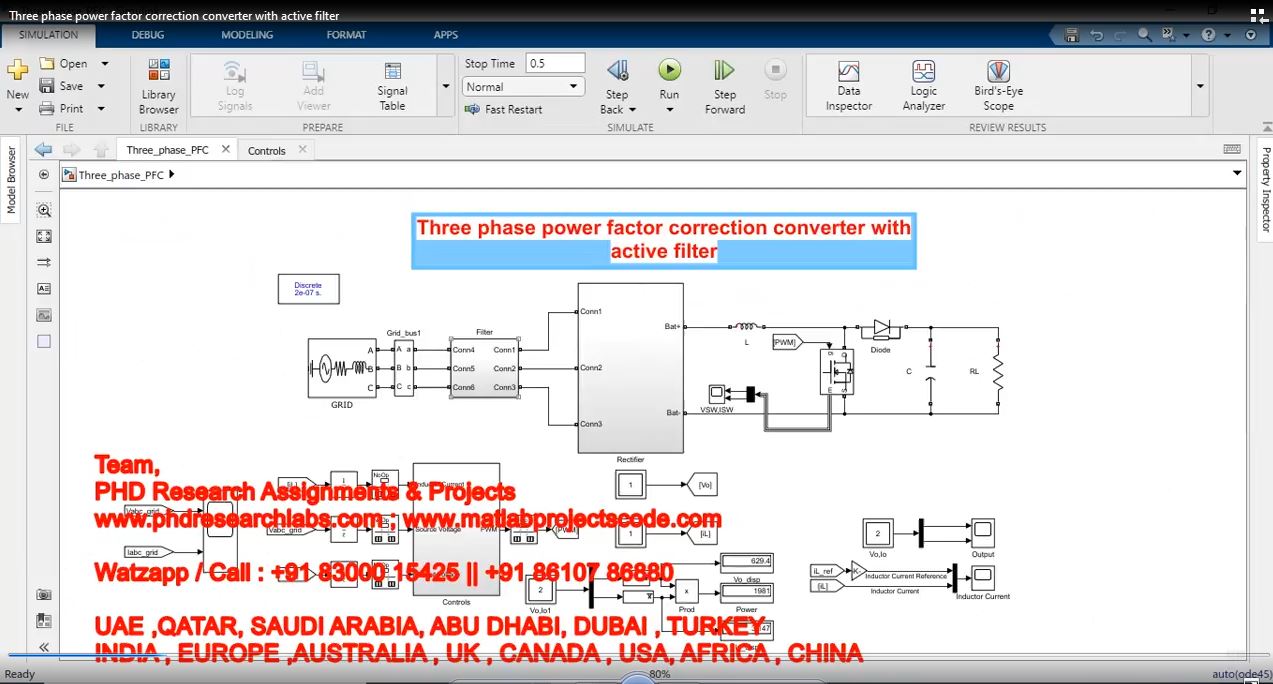The height and width of the screenshot is (684, 1273).
Task: Add an annotation with text icon
Action: [x=43, y=288]
